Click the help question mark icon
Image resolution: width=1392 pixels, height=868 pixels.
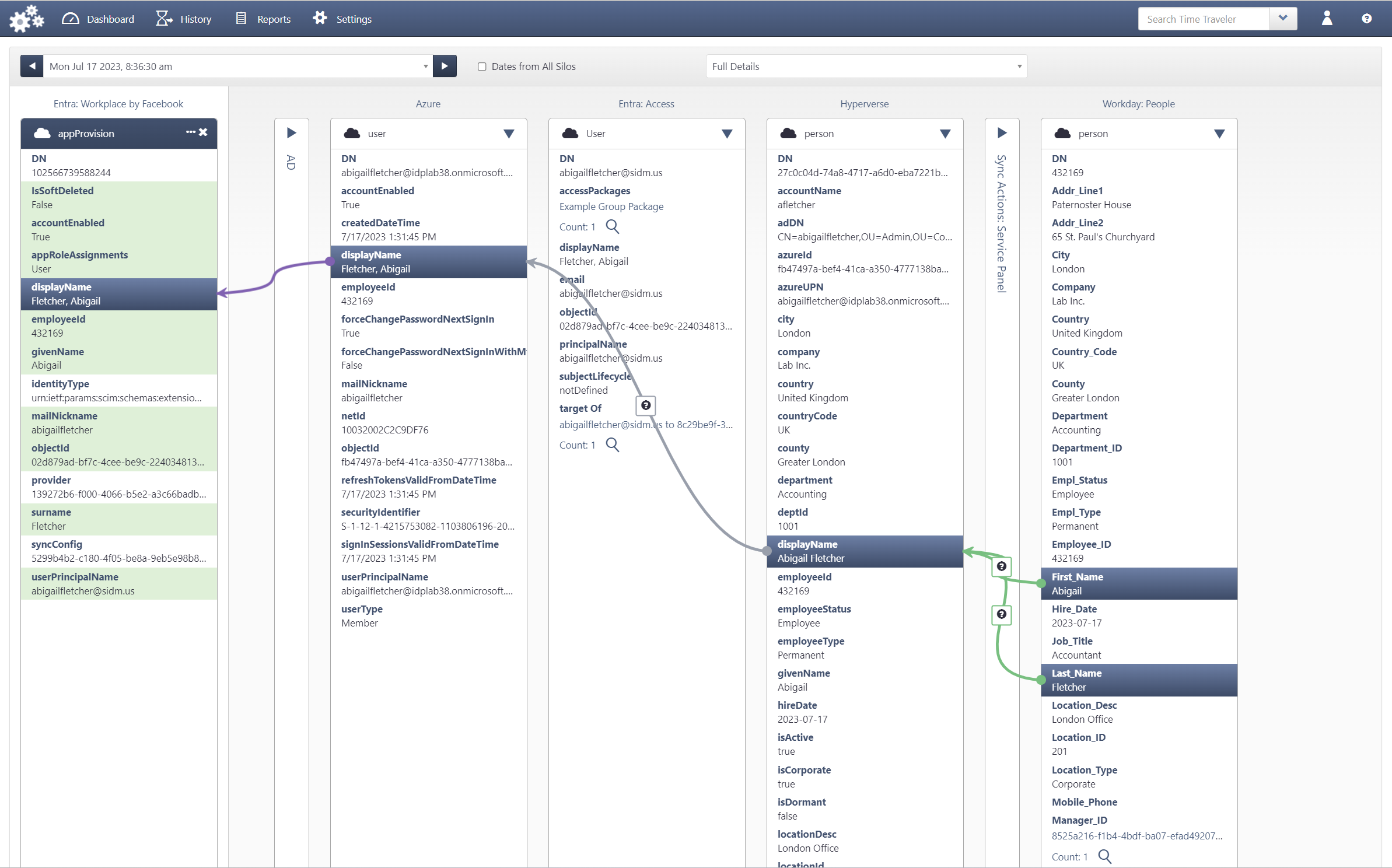[1366, 19]
